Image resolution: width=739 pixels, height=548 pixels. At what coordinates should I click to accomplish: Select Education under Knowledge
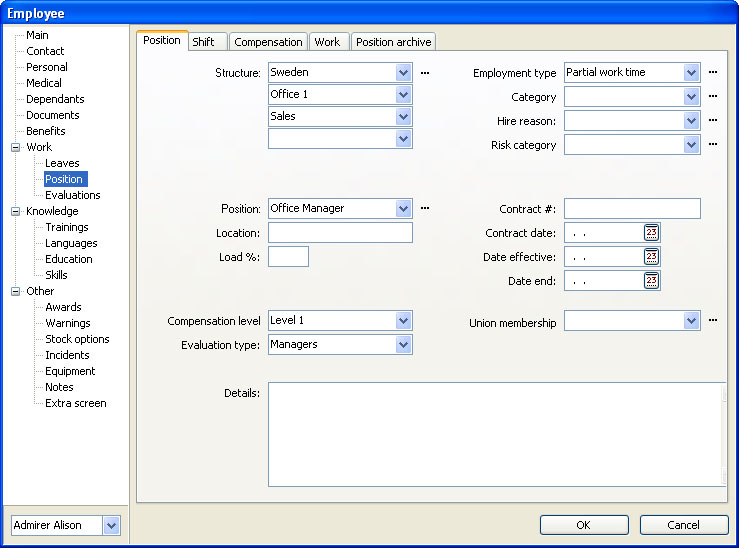pos(69,260)
